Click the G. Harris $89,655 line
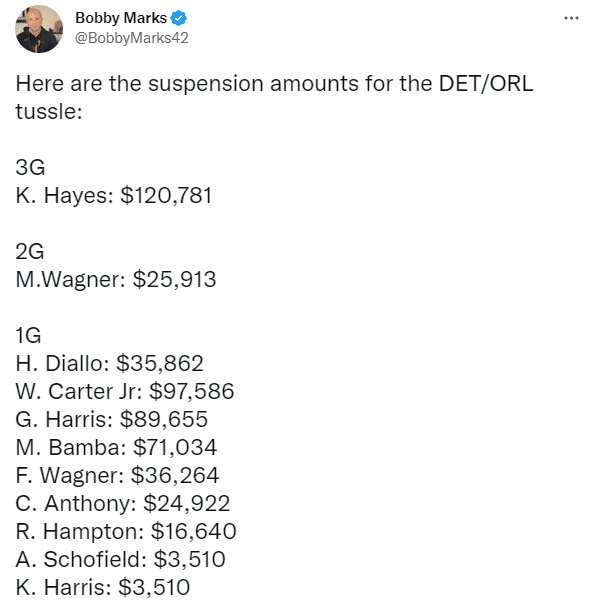Viewport: 595px width, 614px height. [x=111, y=419]
